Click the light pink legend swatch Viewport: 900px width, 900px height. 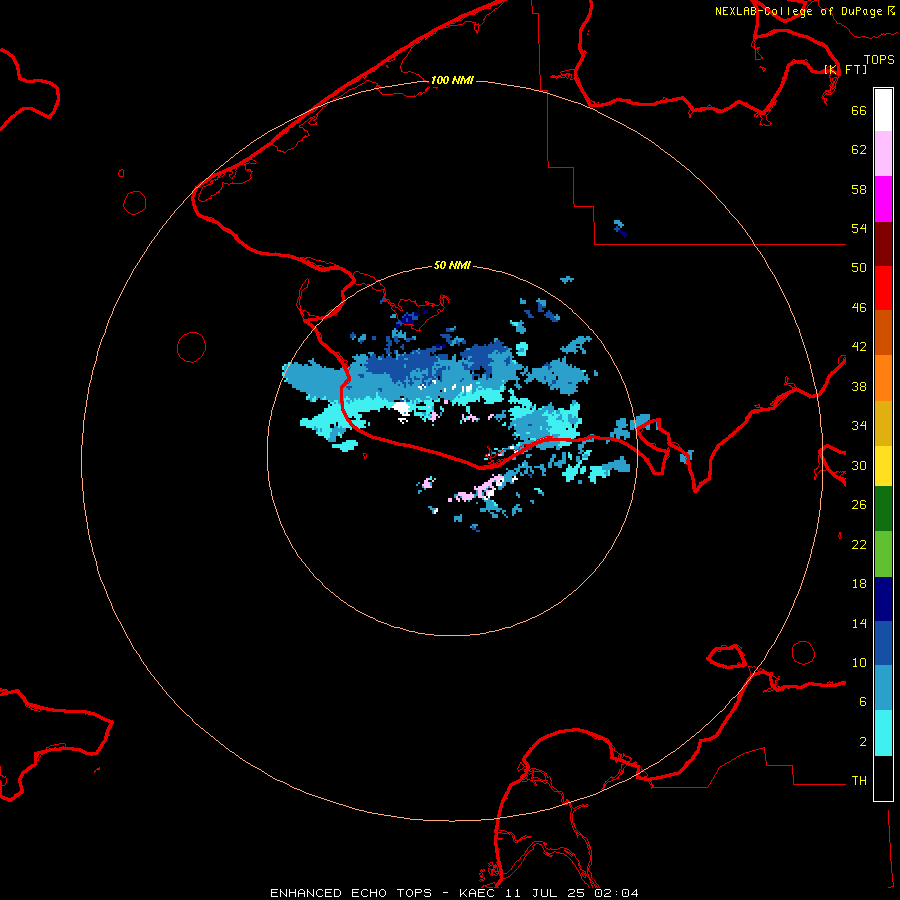[x=883, y=153]
